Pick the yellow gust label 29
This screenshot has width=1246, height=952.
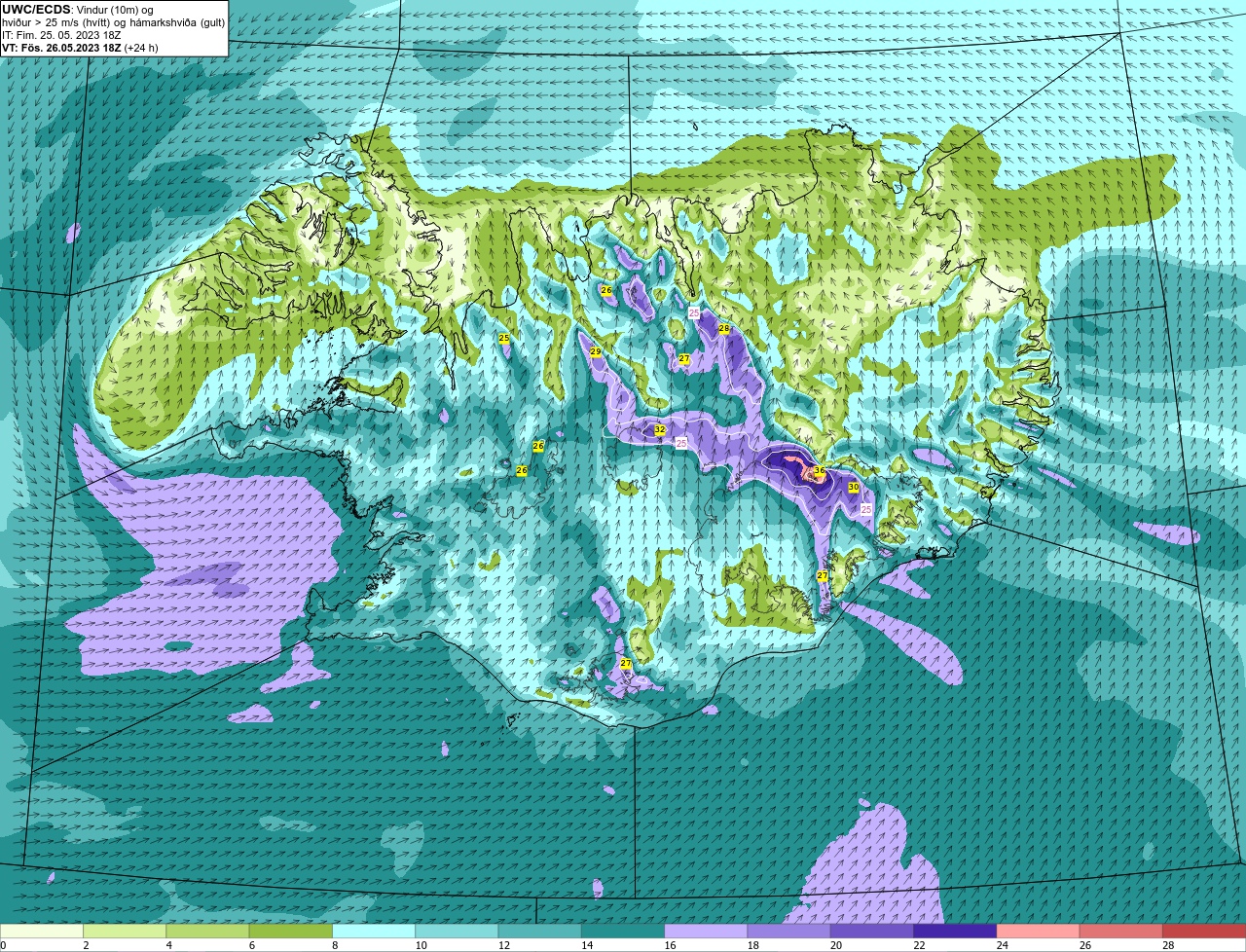[x=596, y=351]
